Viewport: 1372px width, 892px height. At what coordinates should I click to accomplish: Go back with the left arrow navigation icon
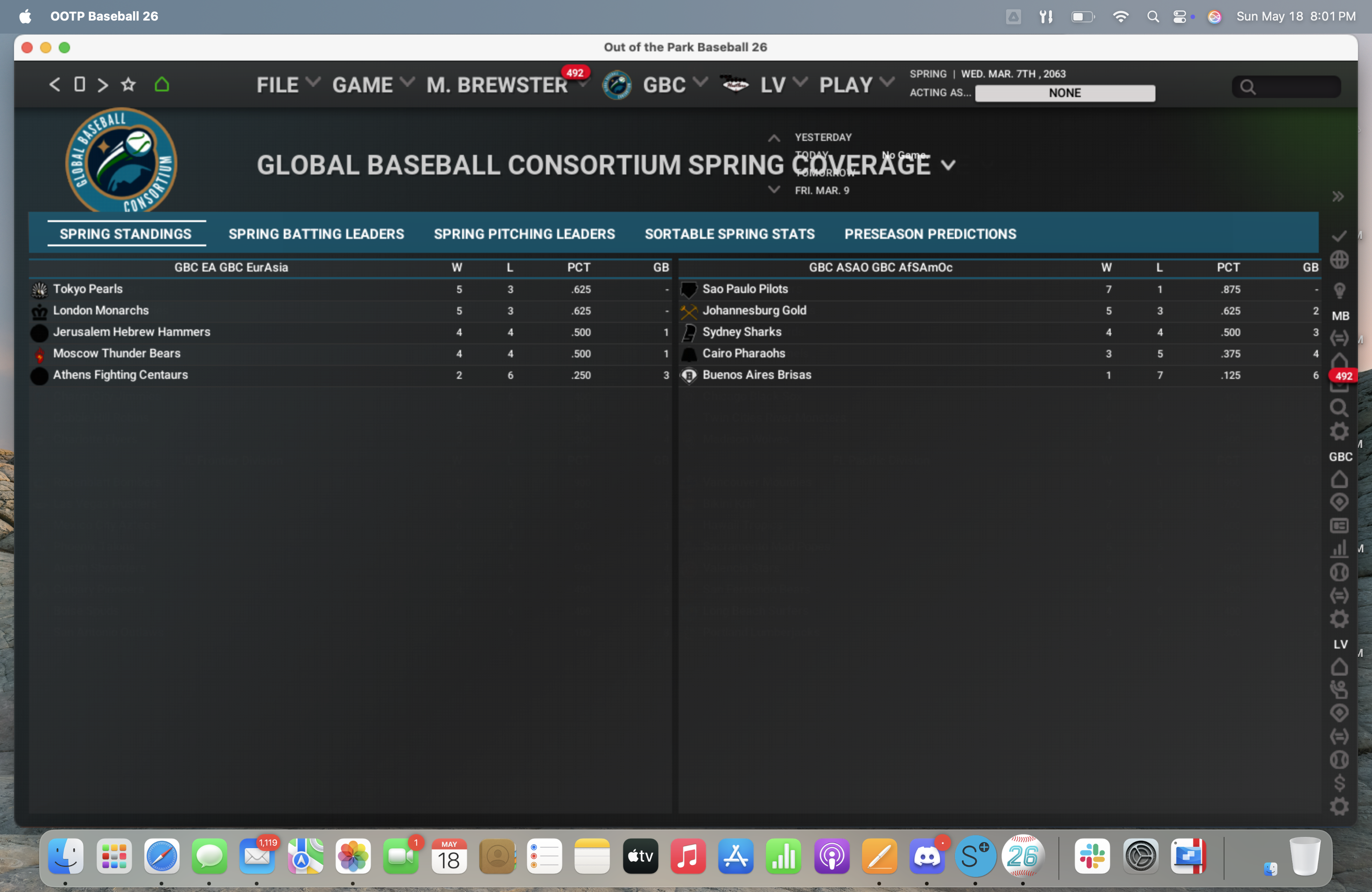point(55,85)
